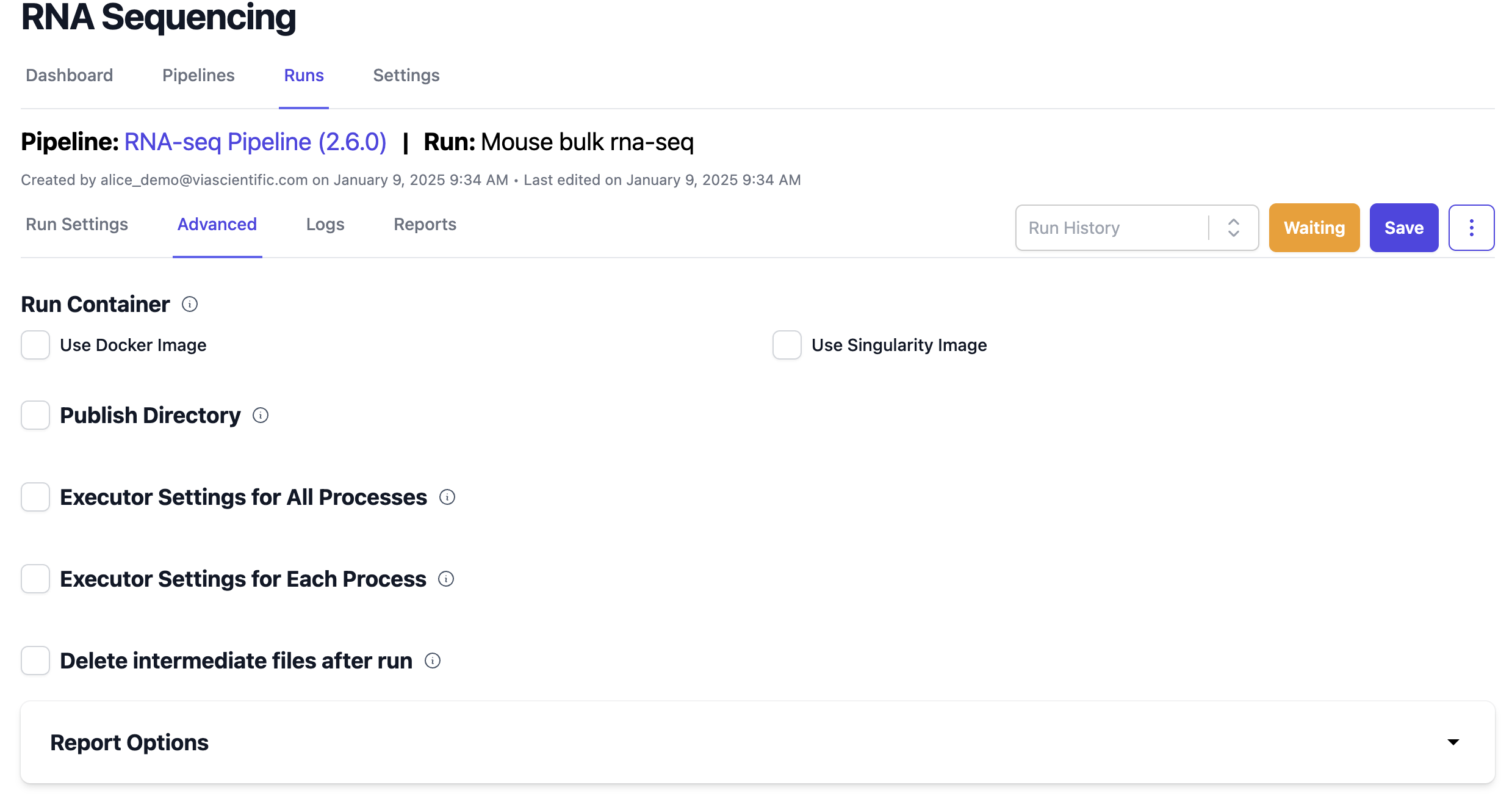
Task: Enable Use Singularity Image checkbox
Action: pyautogui.click(x=787, y=345)
